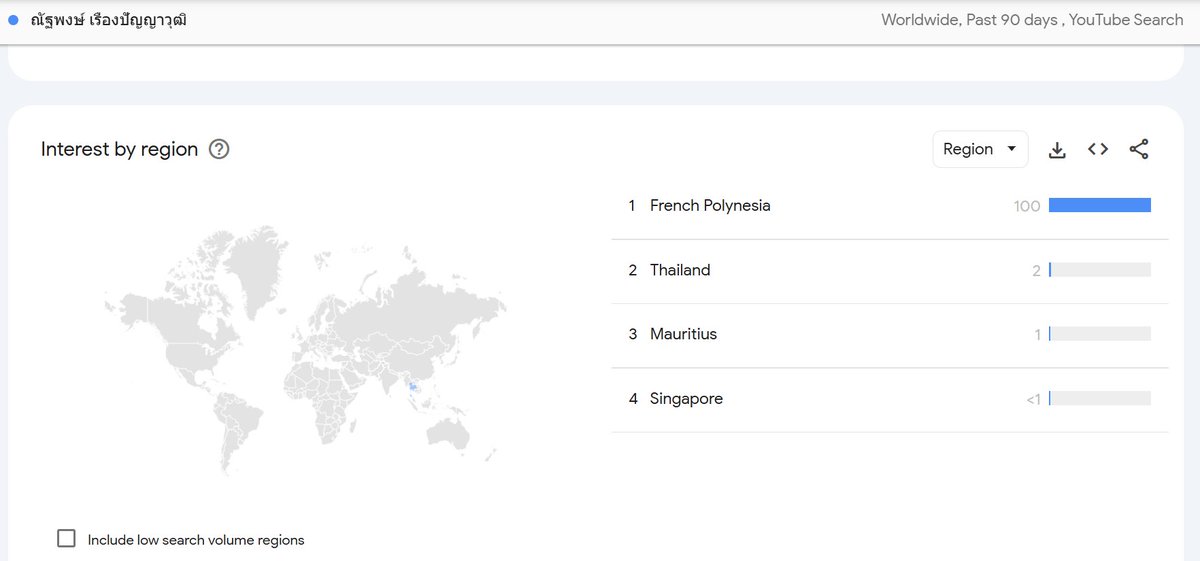
Task: Click the Mauritius interest bar
Action: pos(1100,334)
